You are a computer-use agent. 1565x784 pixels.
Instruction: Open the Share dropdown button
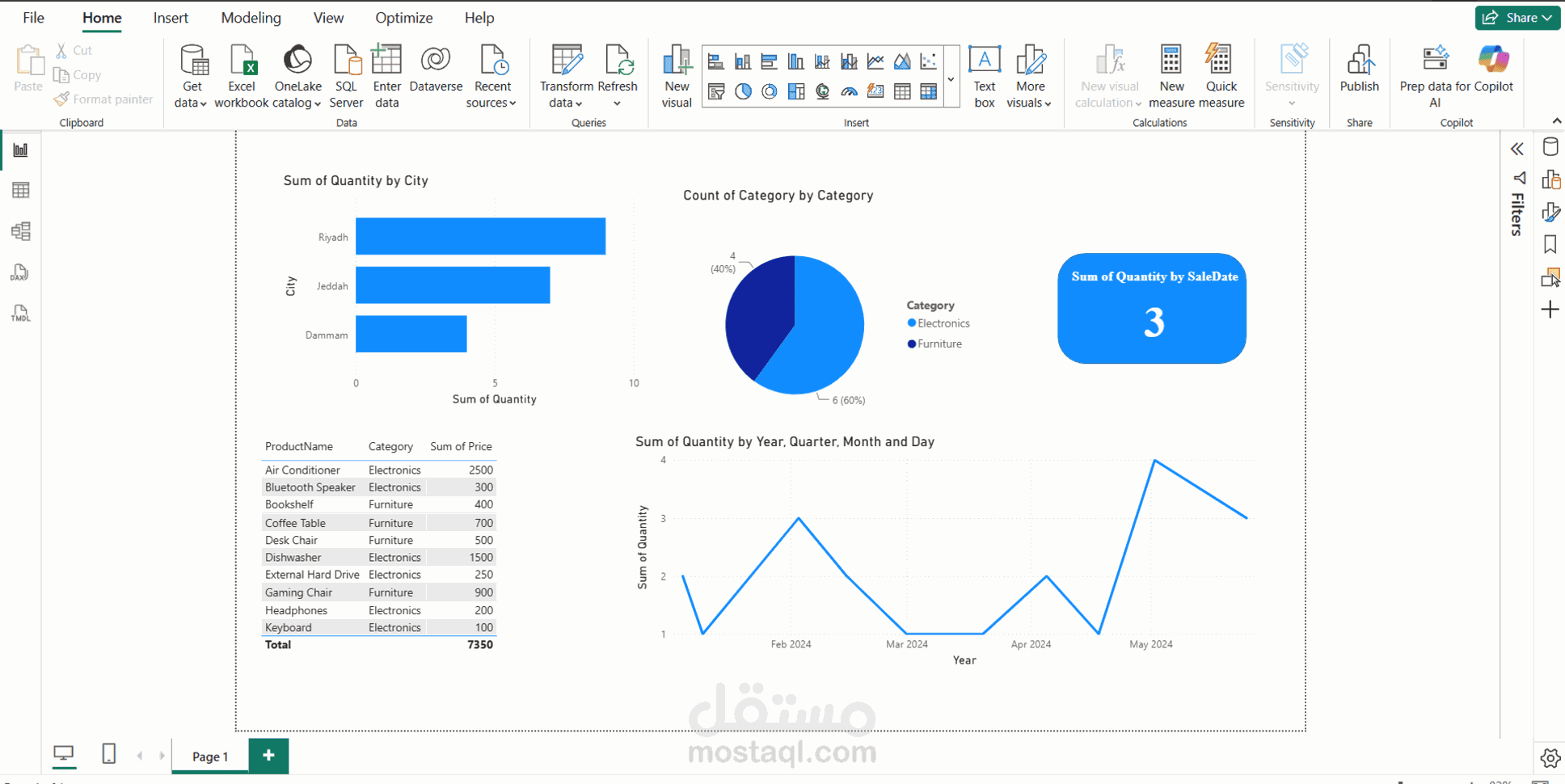(x=1517, y=18)
